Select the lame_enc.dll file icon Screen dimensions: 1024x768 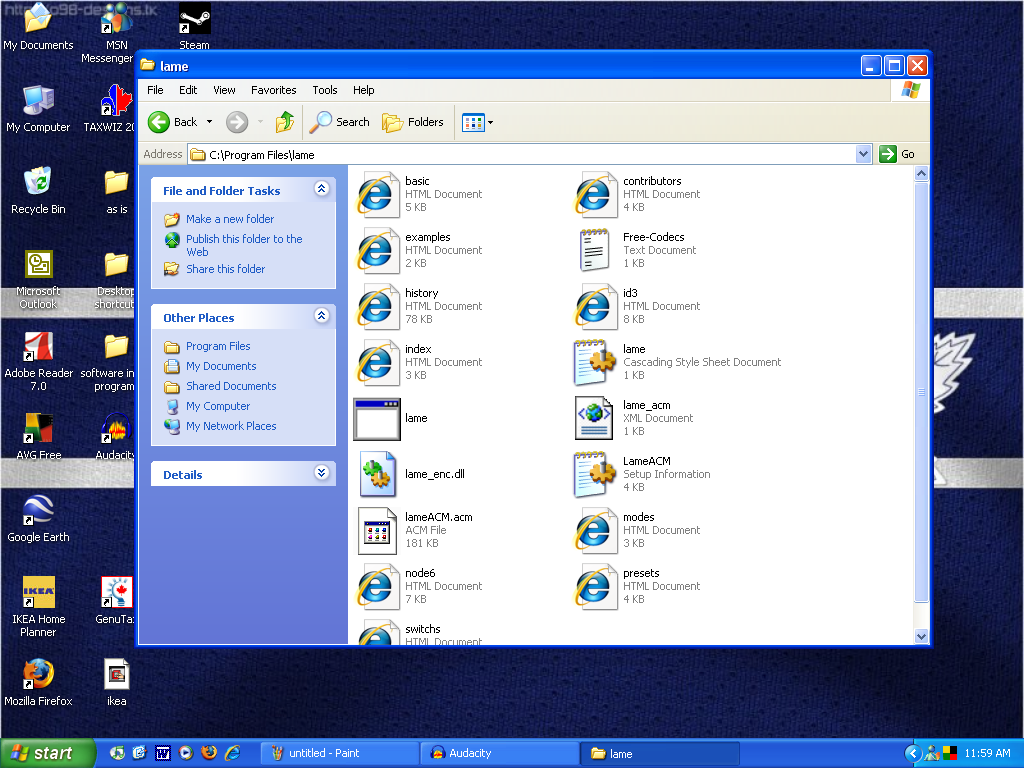377,475
